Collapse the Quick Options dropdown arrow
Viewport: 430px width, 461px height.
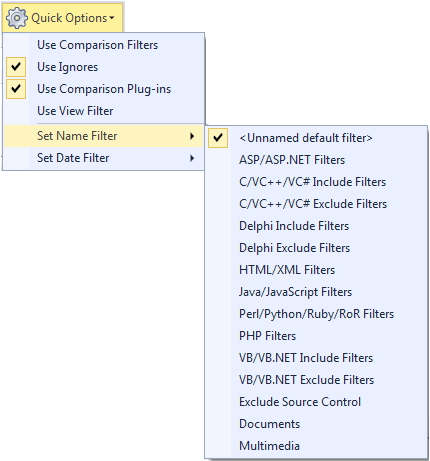click(112, 18)
